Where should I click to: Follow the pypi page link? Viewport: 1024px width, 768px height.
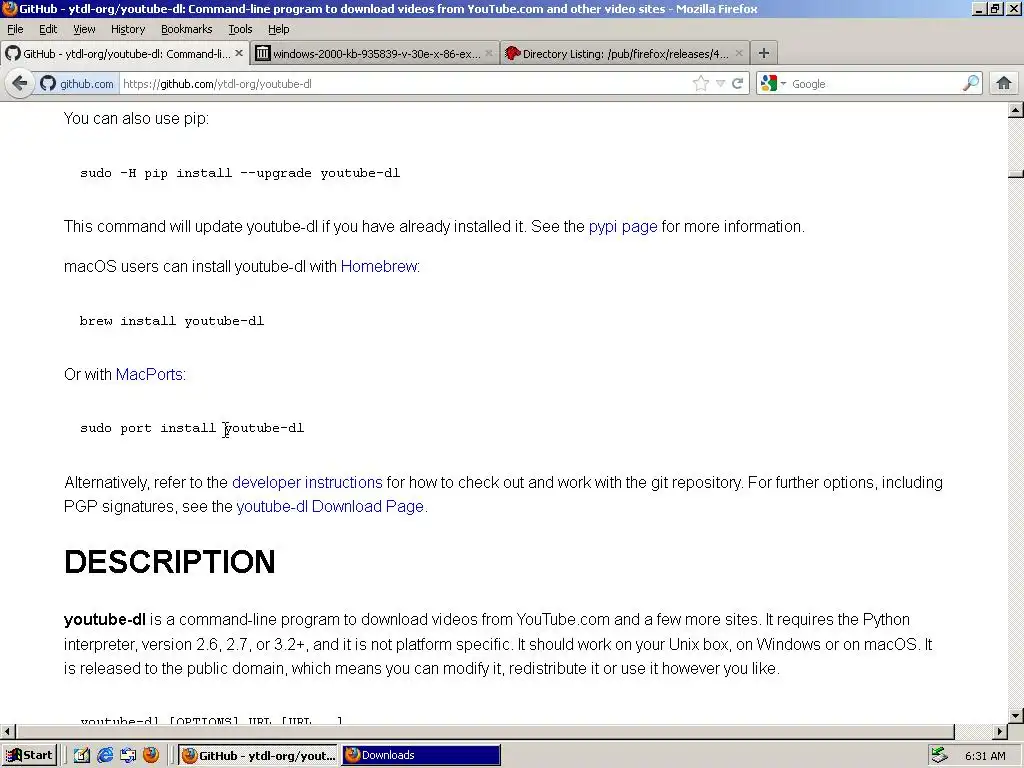click(x=623, y=227)
